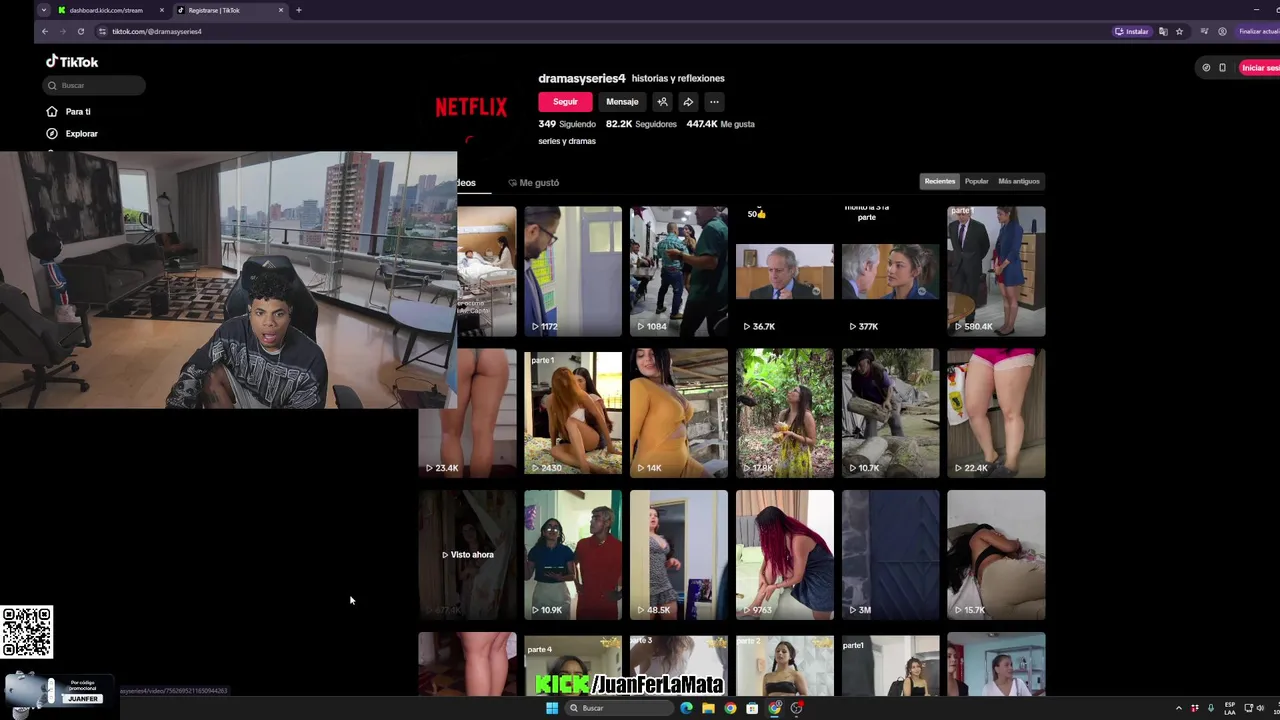The image size is (1280, 720).
Task: Click the address bar URL
Action: [157, 31]
